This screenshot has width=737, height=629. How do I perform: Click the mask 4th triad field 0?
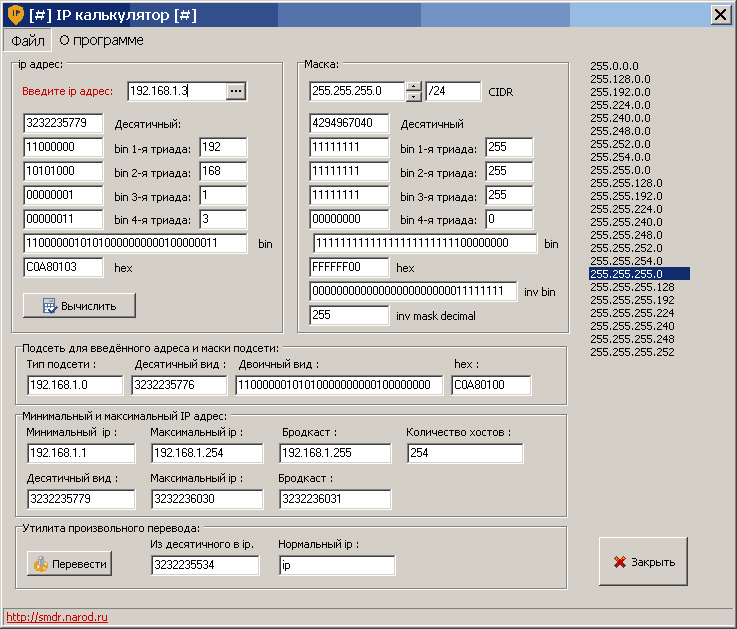click(509, 219)
